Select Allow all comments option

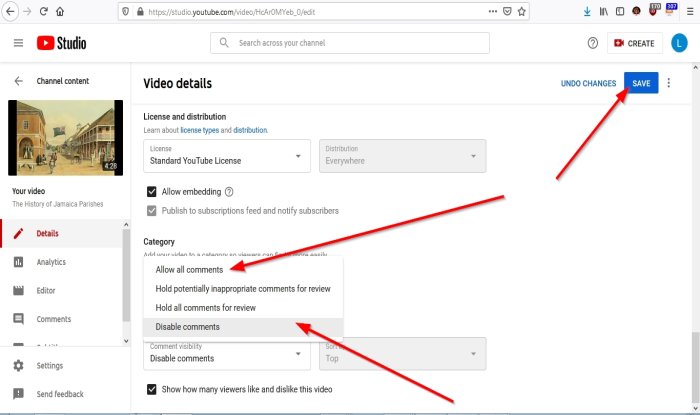(243, 270)
